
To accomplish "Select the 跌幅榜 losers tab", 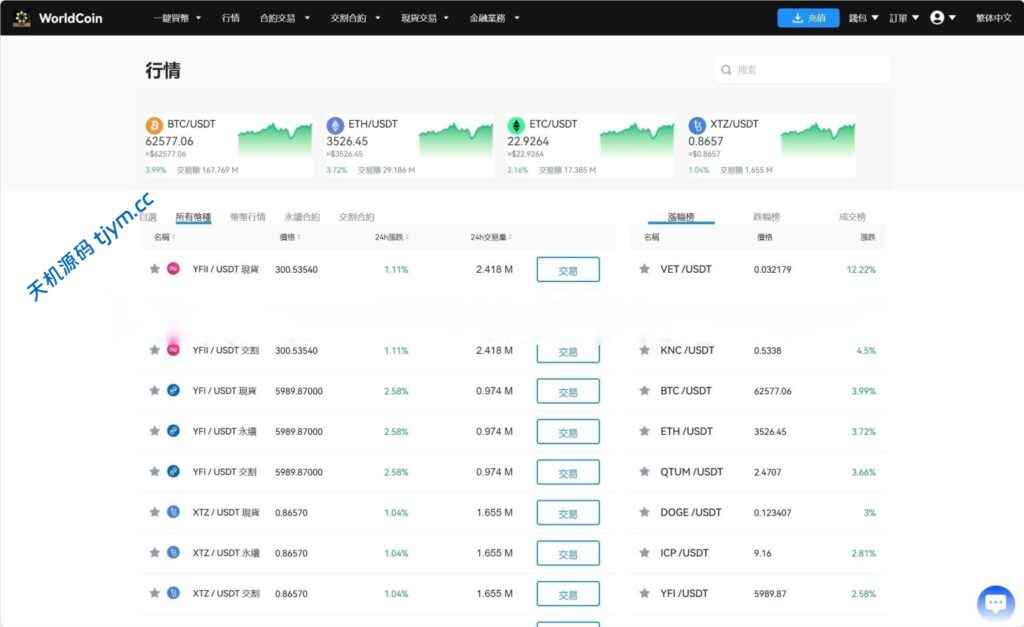I will tap(767, 216).
